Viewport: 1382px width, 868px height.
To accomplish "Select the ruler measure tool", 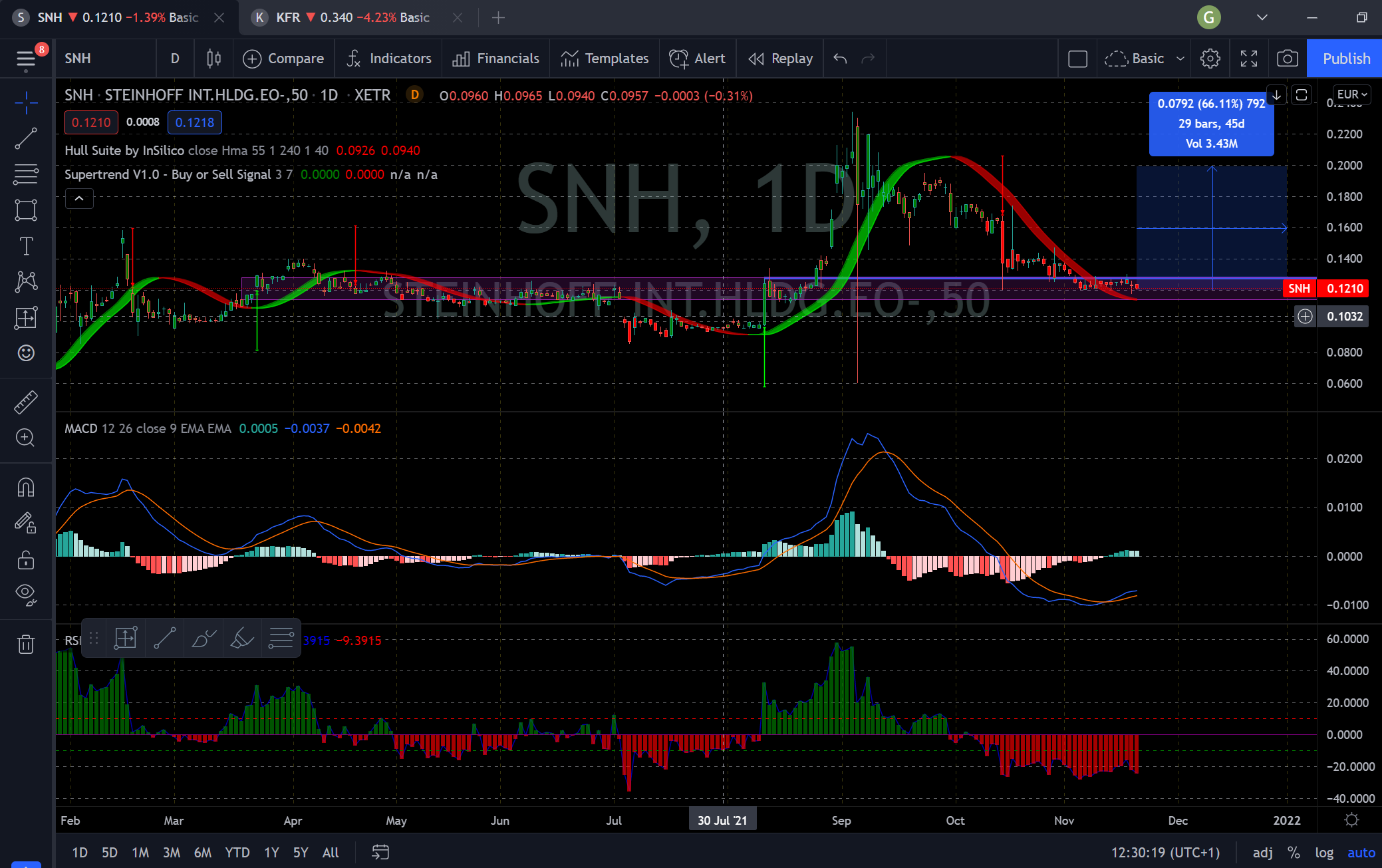I will pos(26,402).
